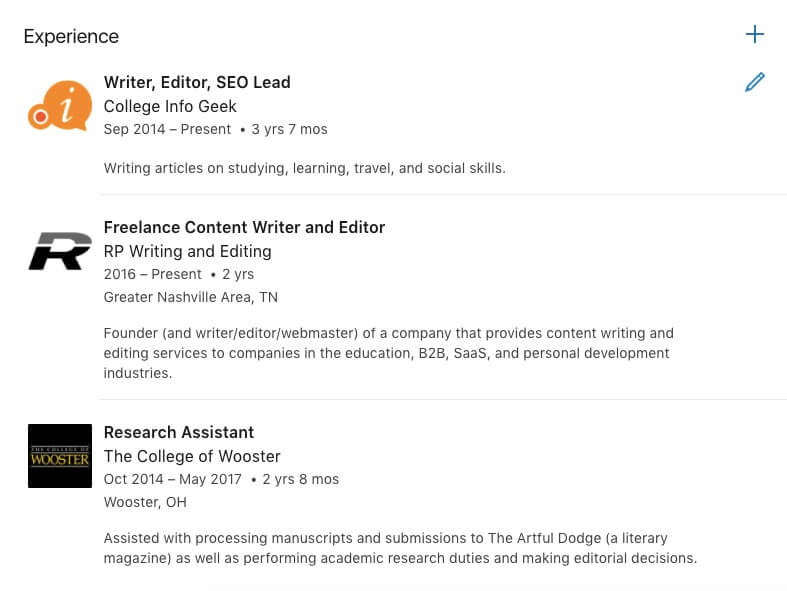Click the pencil edit icon

click(754, 82)
